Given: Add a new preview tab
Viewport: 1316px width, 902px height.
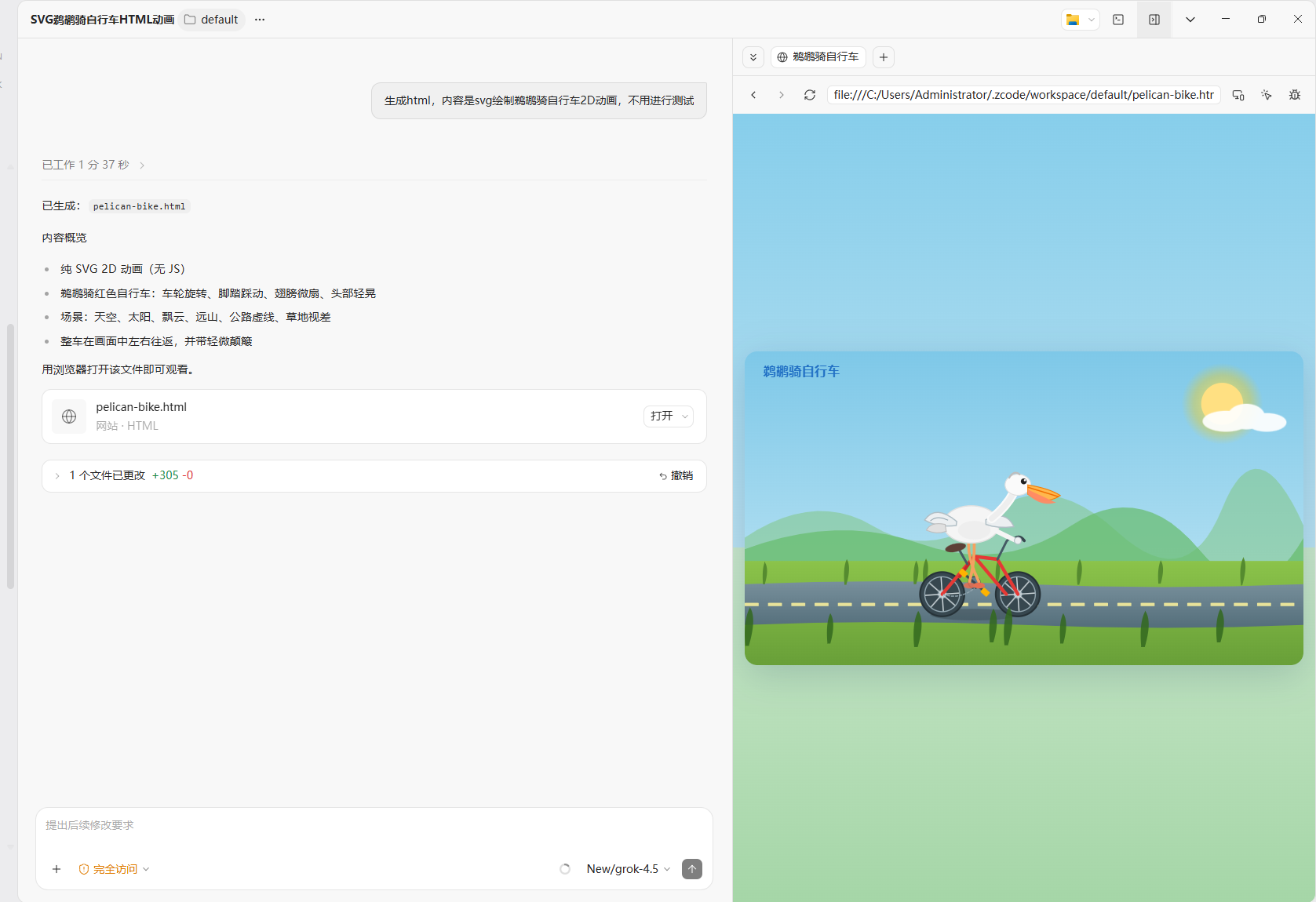Looking at the screenshot, I should tap(884, 57).
